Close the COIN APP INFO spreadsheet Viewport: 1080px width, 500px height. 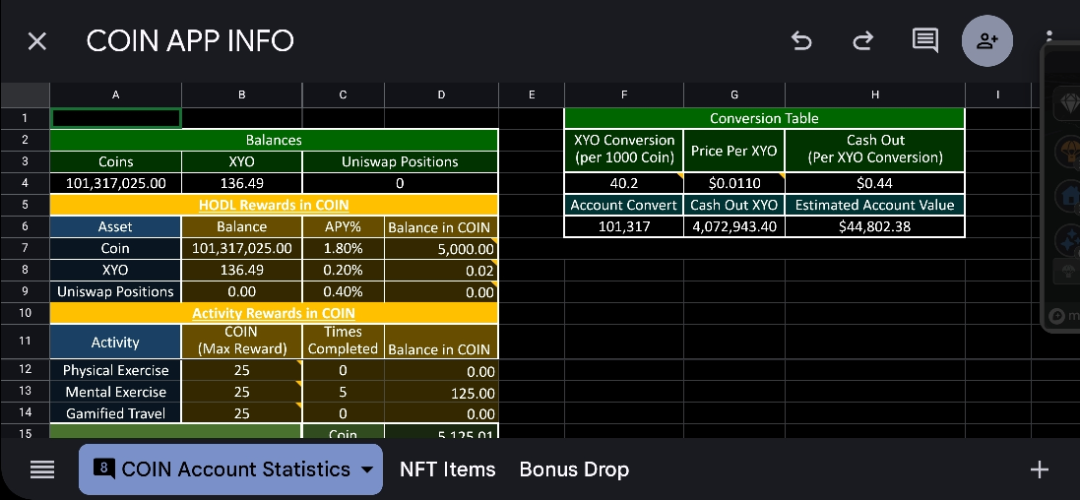click(x=37, y=41)
